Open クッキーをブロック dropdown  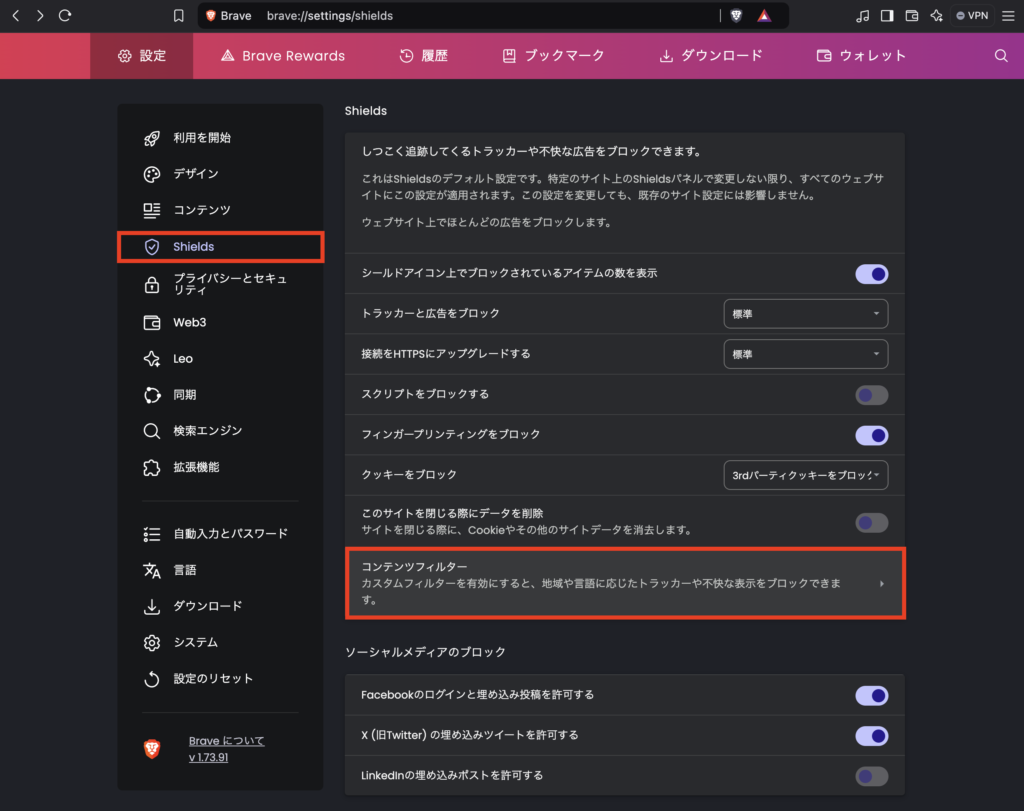click(806, 475)
